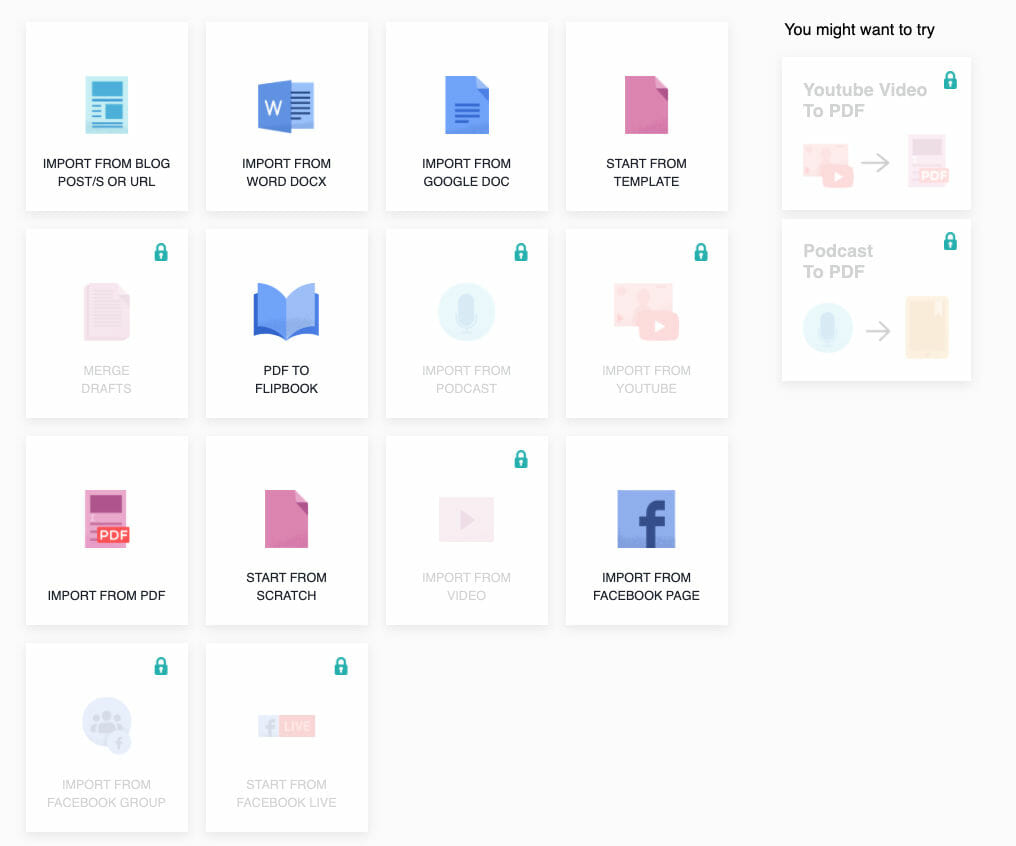This screenshot has height=846, width=1016.
Task: Click the Start from Facebook Live icon
Action: [287, 725]
